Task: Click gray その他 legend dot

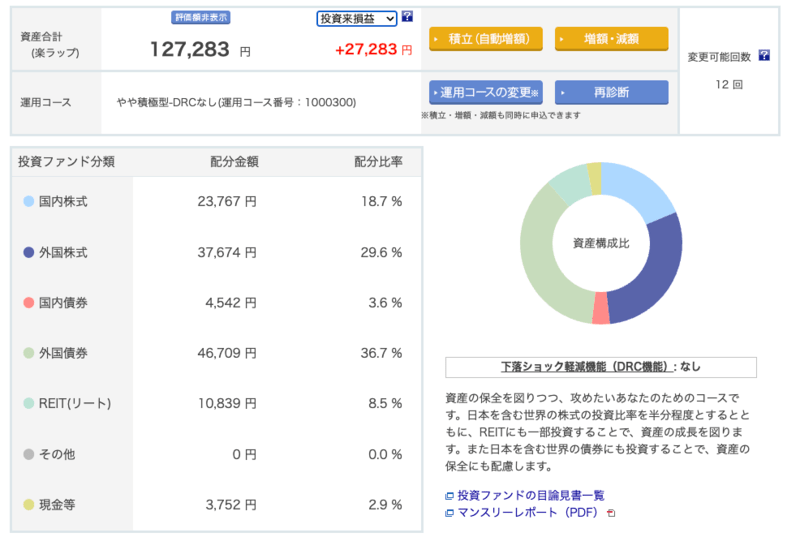Action: [29, 454]
